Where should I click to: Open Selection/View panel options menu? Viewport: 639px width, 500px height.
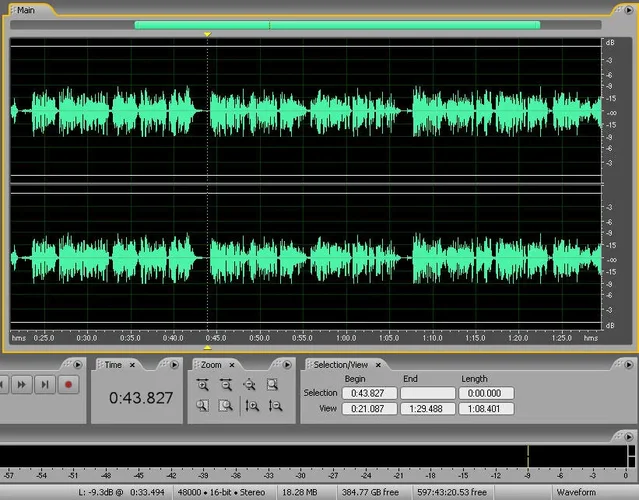click(629, 363)
